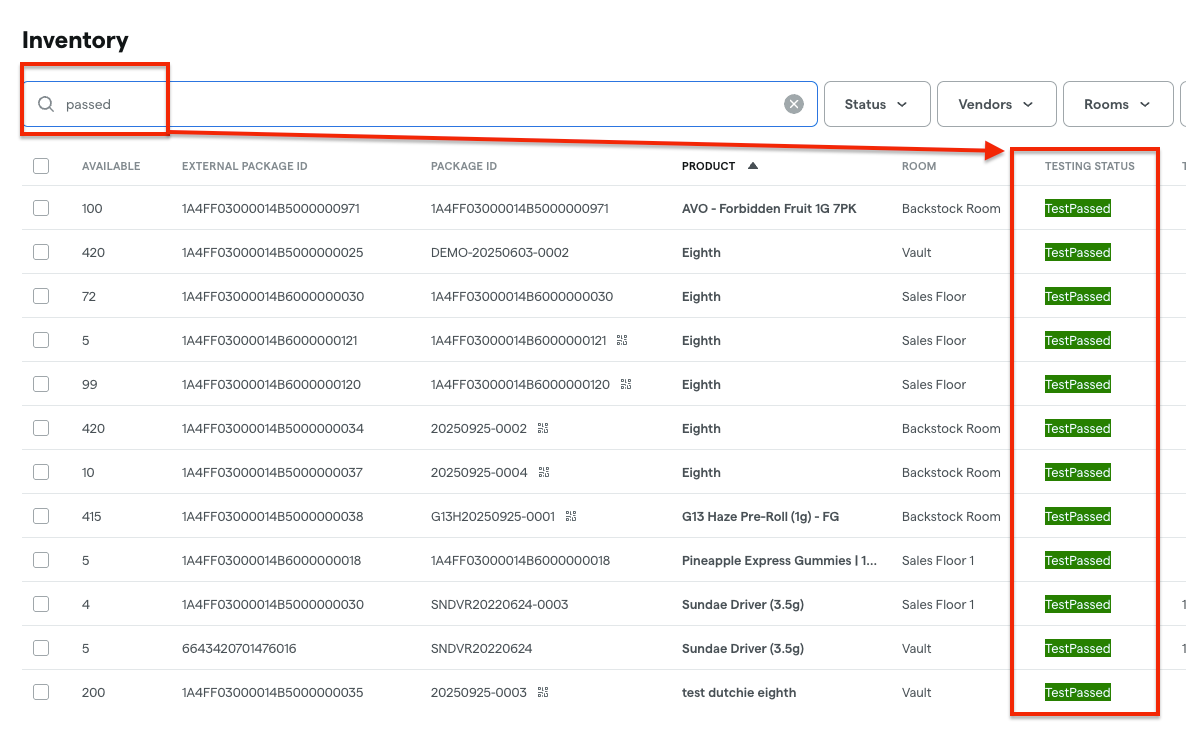
Task: Check the row with 72 available
Action: (41, 296)
